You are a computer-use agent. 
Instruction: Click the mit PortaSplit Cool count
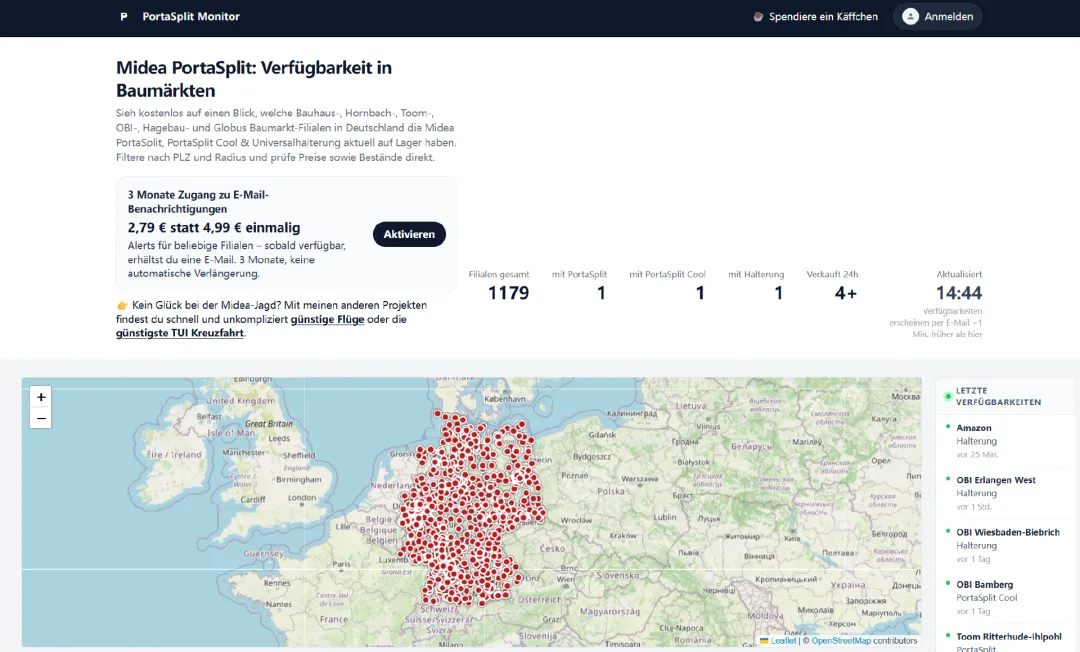pos(700,293)
